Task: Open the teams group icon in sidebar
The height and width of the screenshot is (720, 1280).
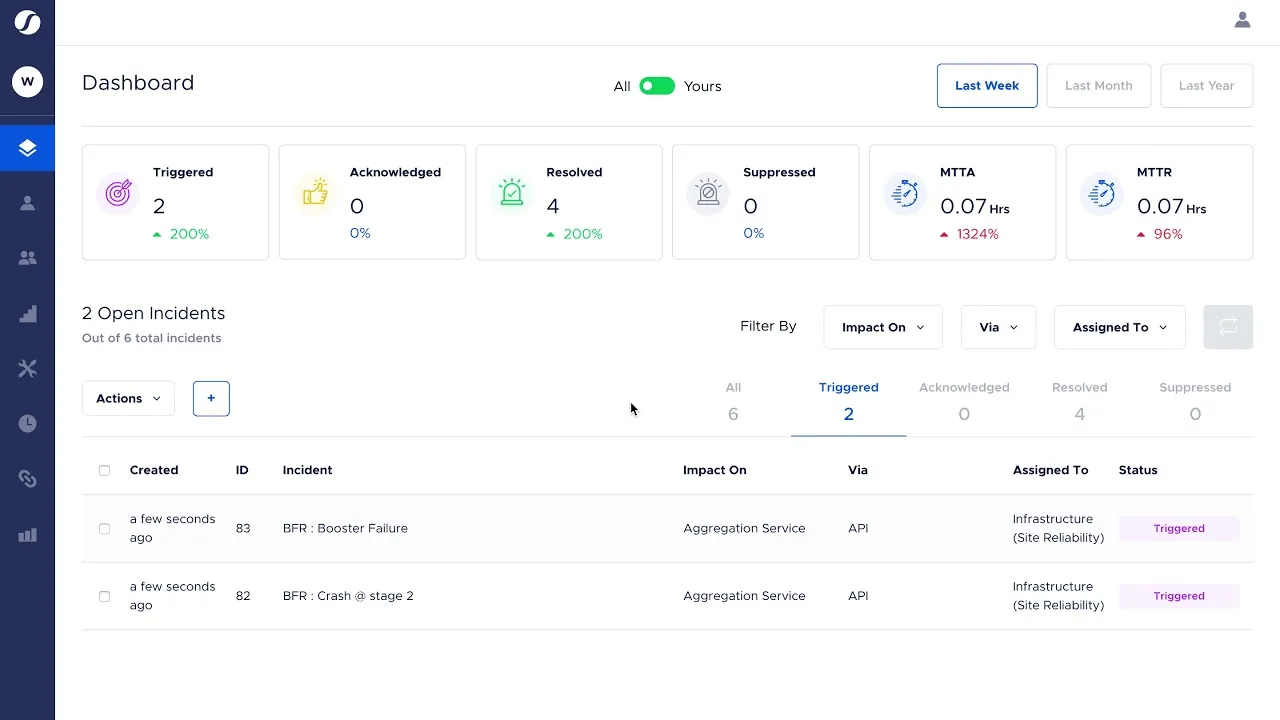Action: pos(27,258)
